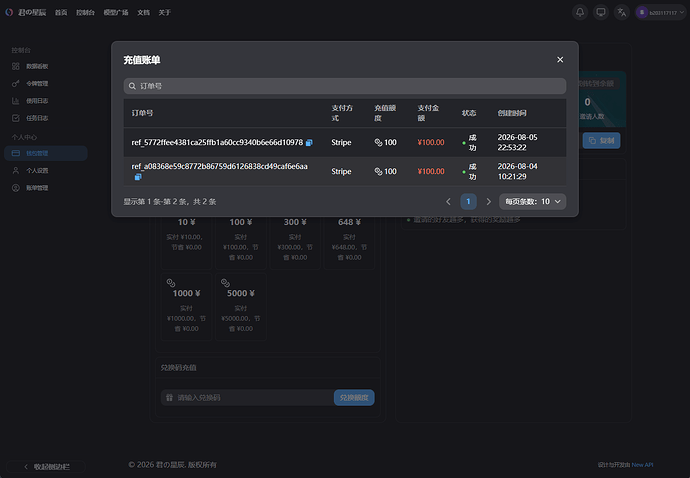Click coin icon on the 5000 ¥ recharge card
Viewport: 690px width, 478px height.
(x=225, y=283)
